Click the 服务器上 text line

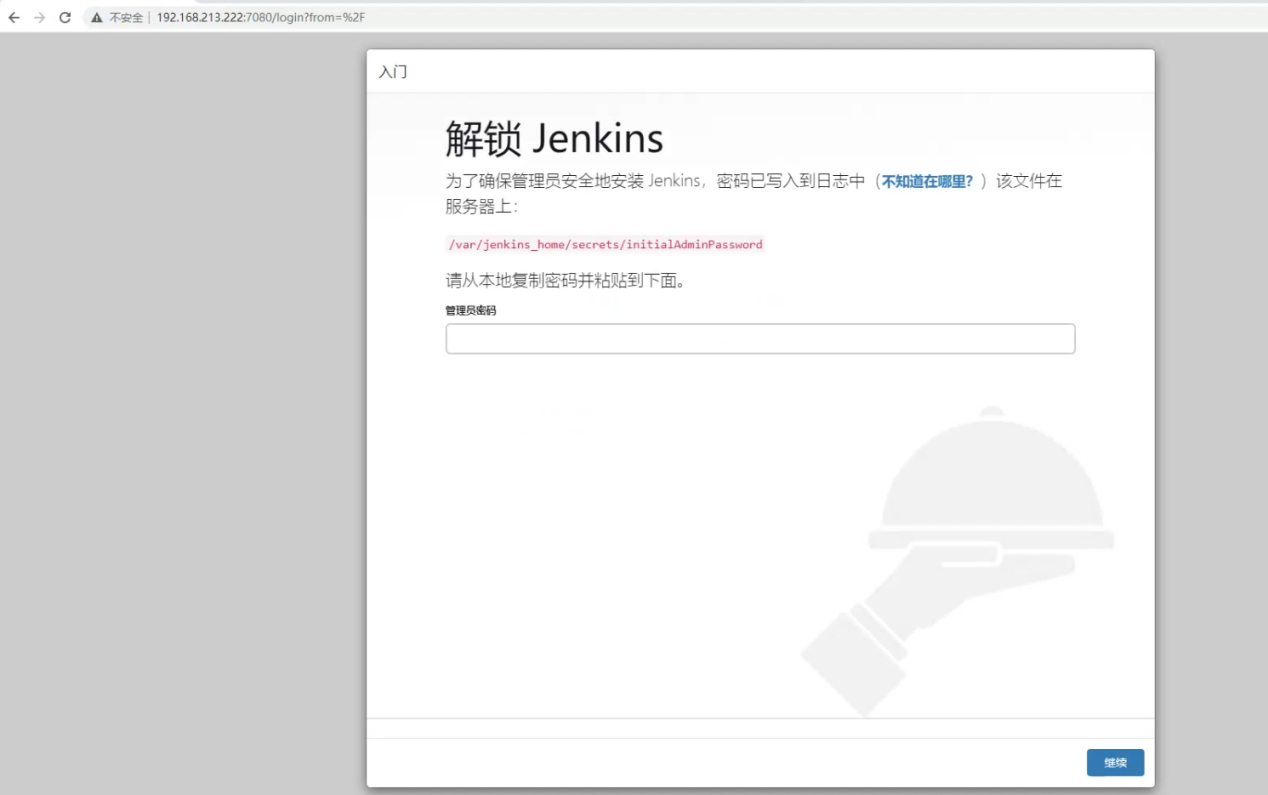coord(482,207)
